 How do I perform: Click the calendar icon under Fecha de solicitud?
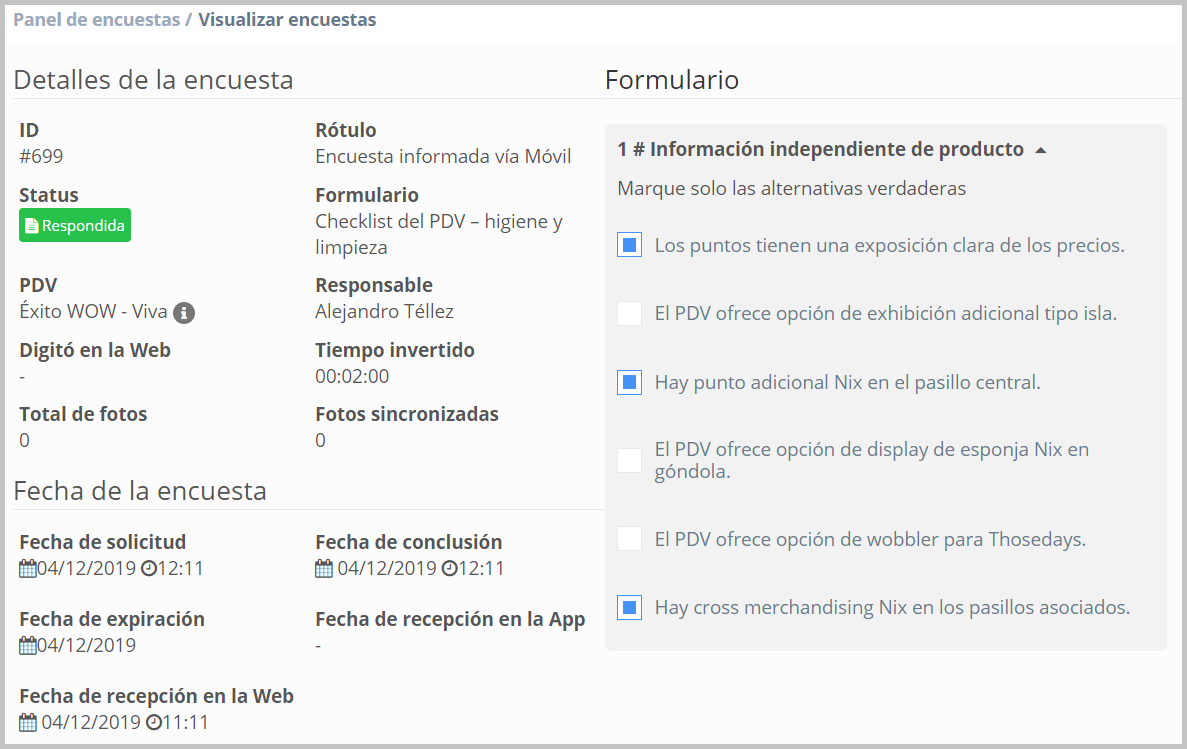[28, 569]
